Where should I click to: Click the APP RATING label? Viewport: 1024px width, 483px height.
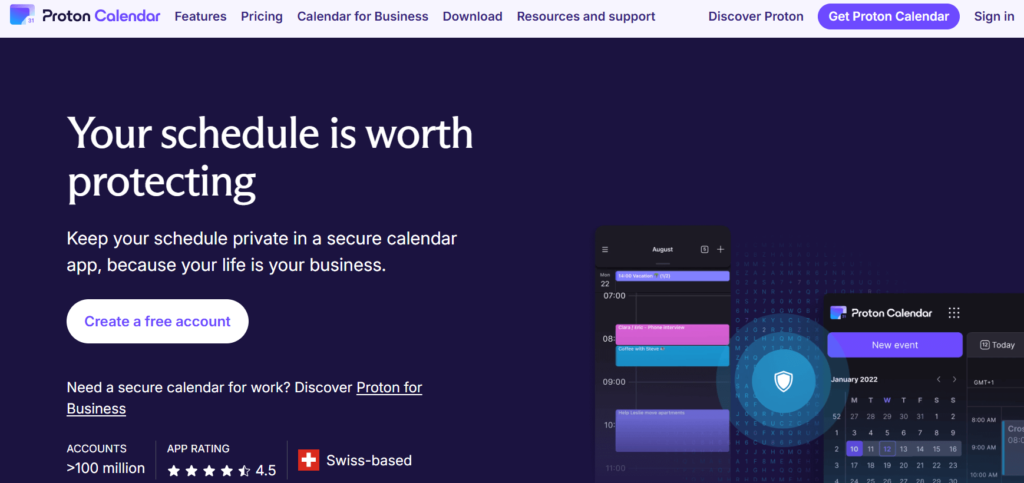(199, 449)
